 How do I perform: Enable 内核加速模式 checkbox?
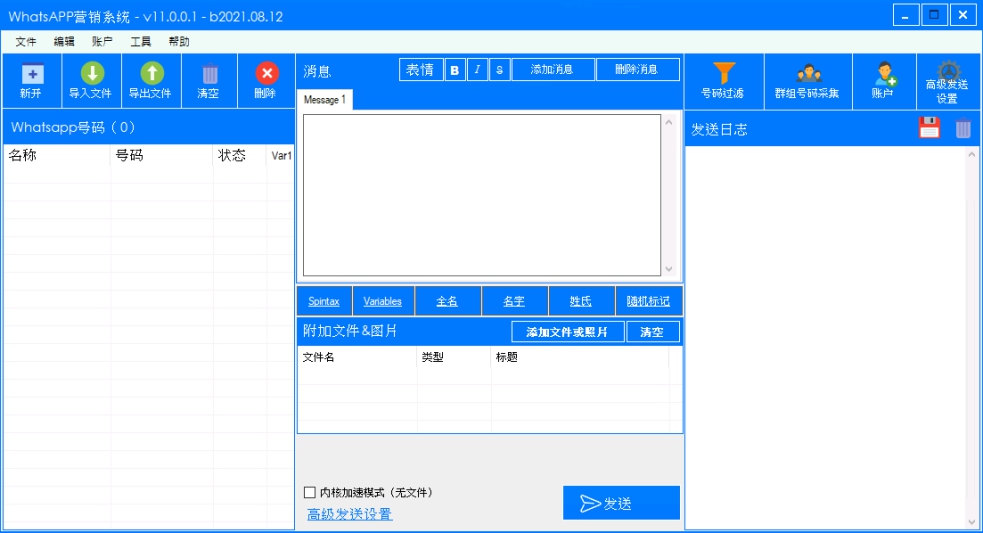click(310, 492)
